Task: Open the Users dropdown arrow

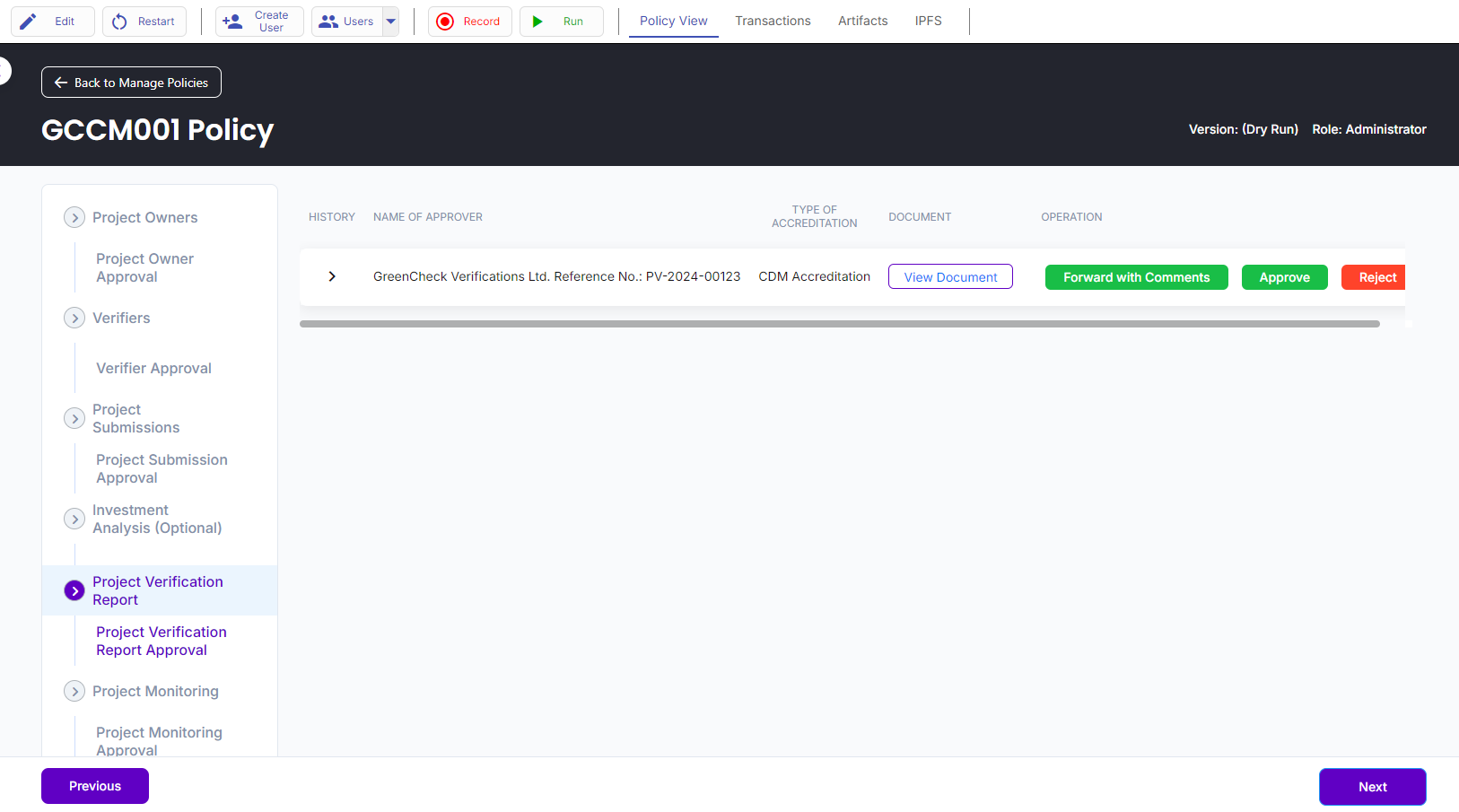Action: (391, 22)
